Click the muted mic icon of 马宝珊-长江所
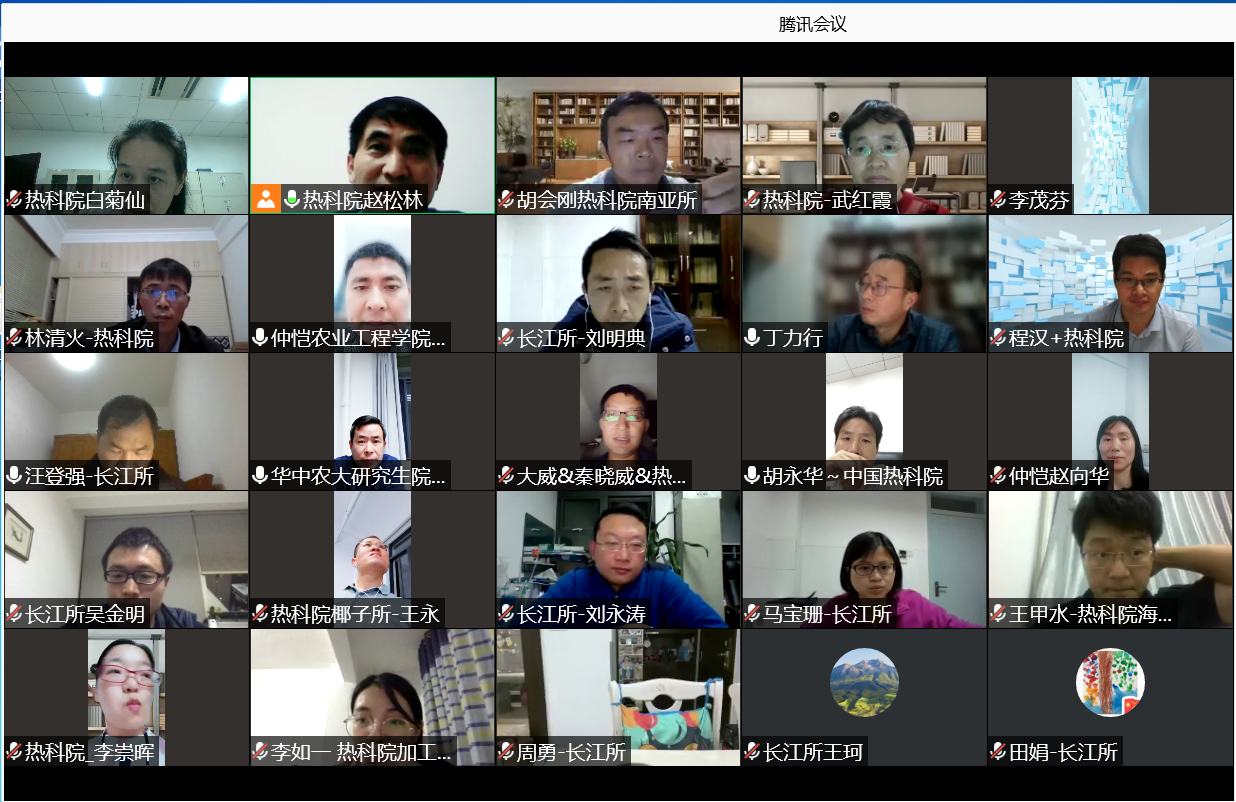Screen dimensions: 1236x802 click(x=752, y=614)
